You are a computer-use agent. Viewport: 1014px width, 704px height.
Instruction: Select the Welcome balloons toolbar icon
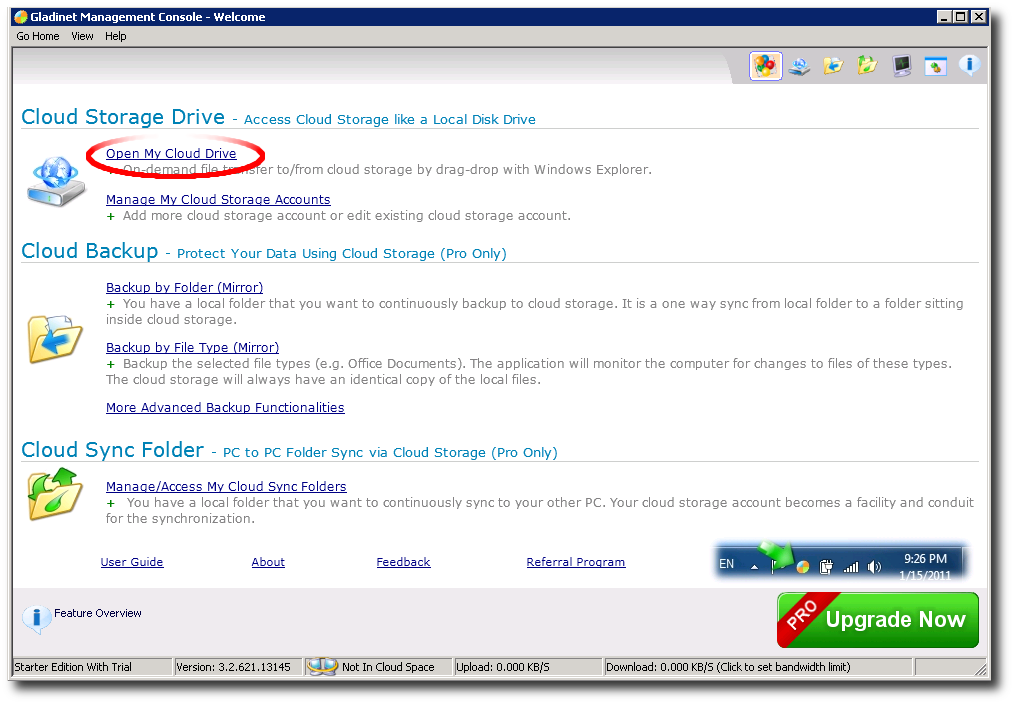pos(765,66)
